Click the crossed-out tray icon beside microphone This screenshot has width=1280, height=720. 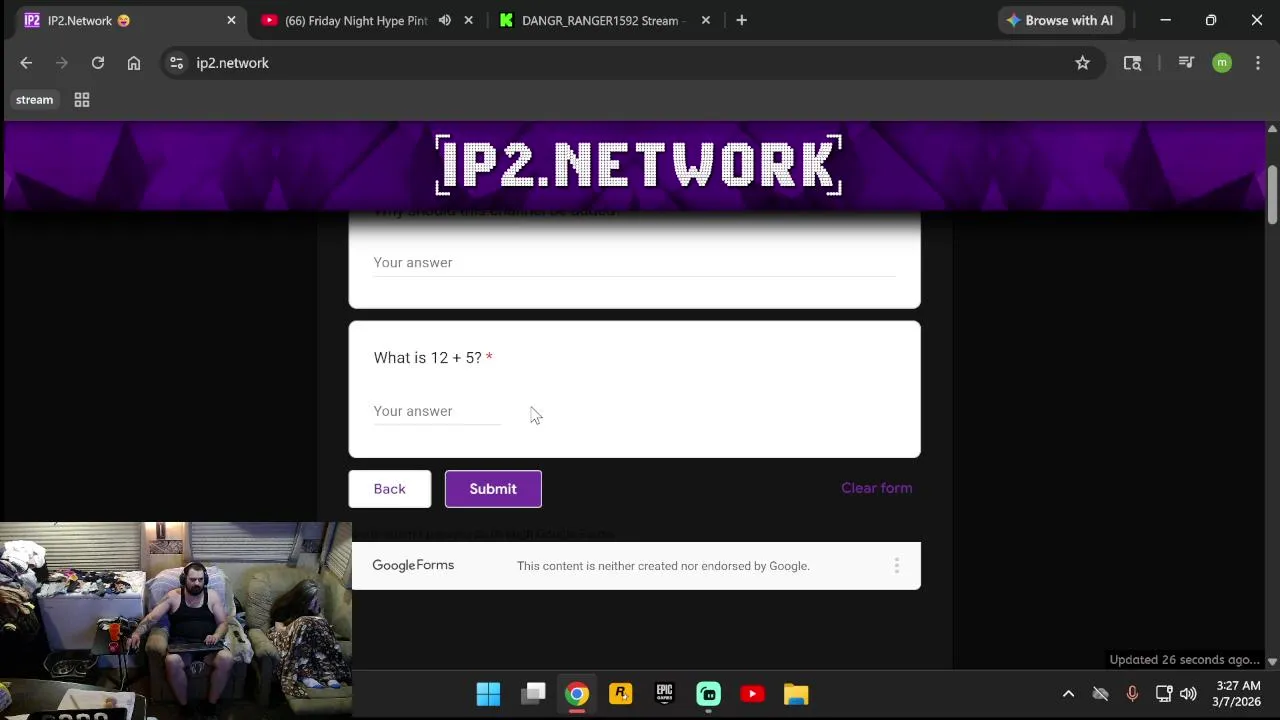1100,694
